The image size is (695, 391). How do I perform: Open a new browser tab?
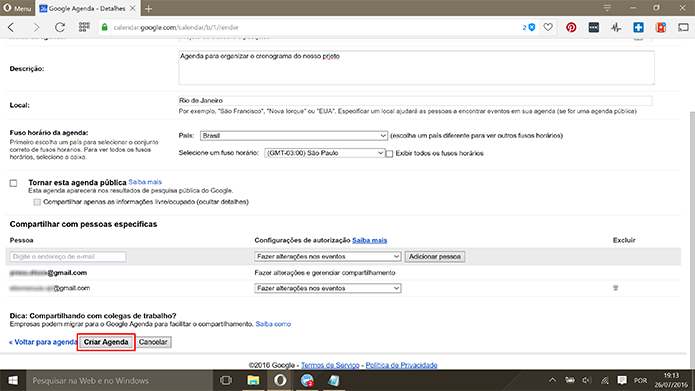point(148,8)
